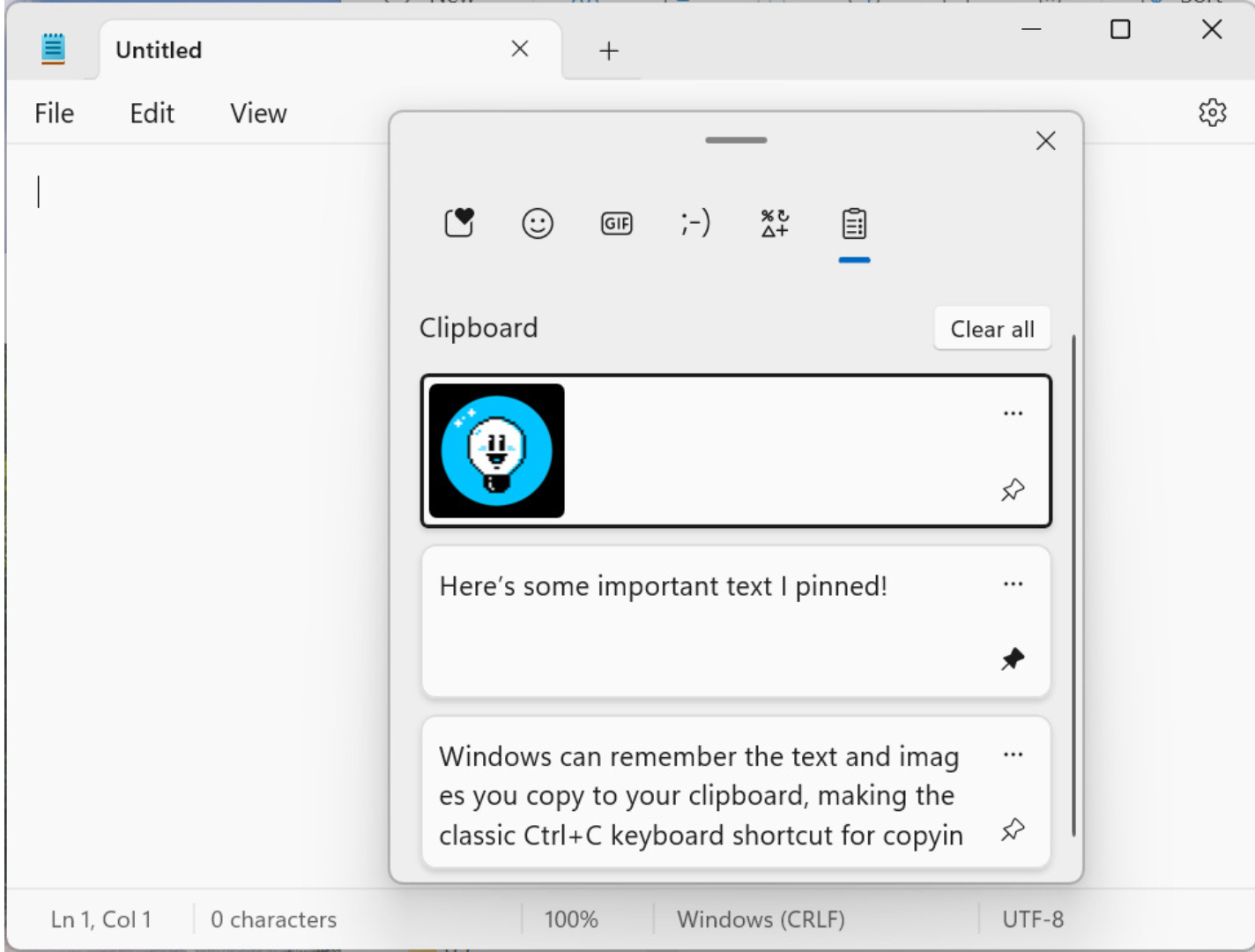Switch to the emoji category

tap(537, 223)
